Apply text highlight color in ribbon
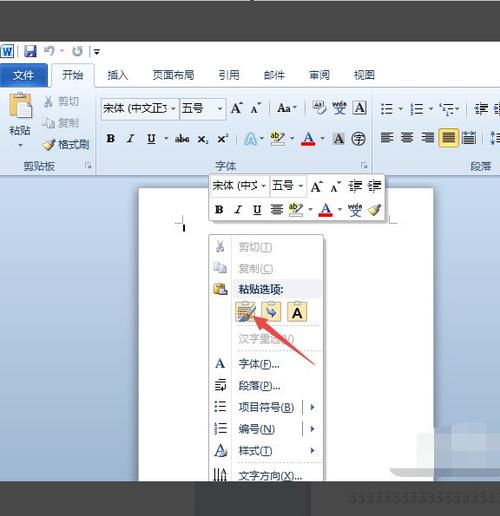 point(277,138)
